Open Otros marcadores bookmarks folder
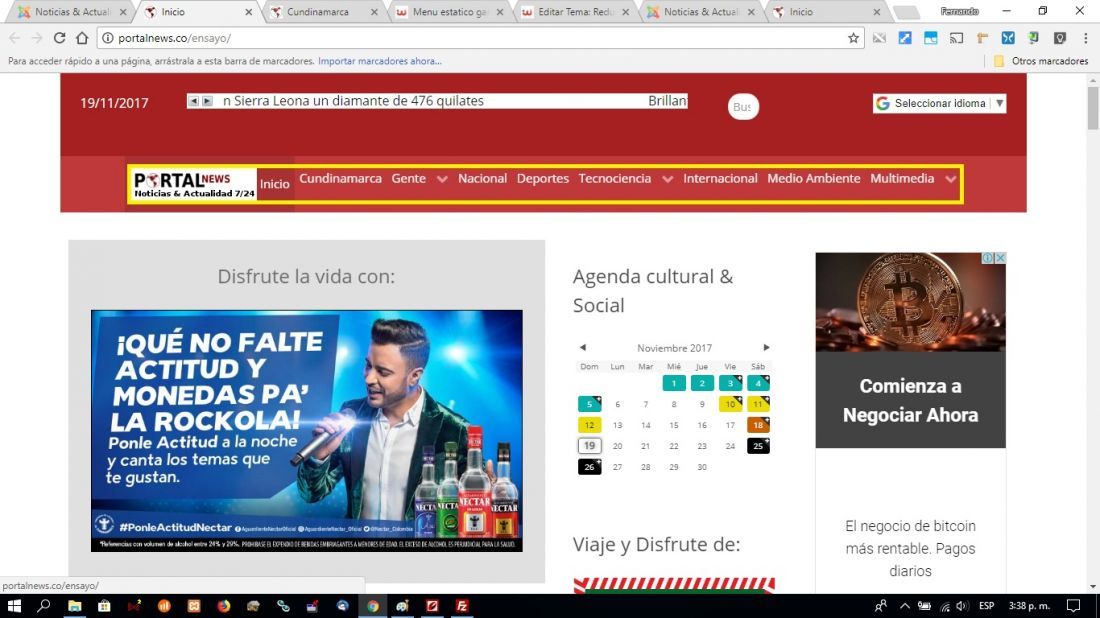 click(x=1041, y=61)
